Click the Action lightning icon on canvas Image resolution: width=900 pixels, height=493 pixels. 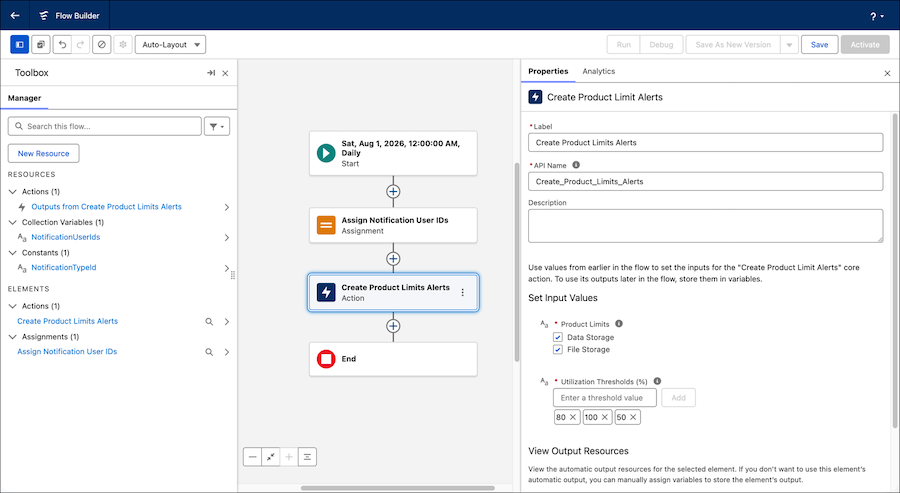click(x=326, y=292)
